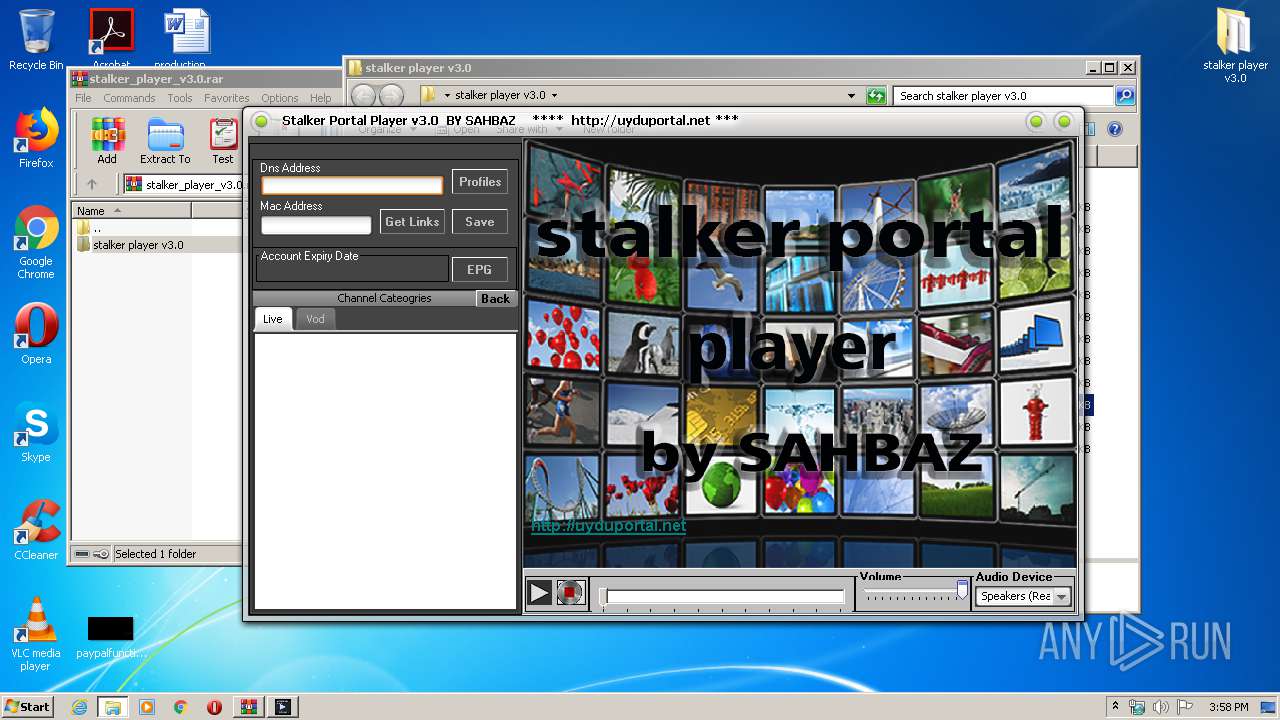Image resolution: width=1280 pixels, height=720 pixels.
Task: Click the Explorer search box
Action: pyautogui.click(x=1003, y=96)
